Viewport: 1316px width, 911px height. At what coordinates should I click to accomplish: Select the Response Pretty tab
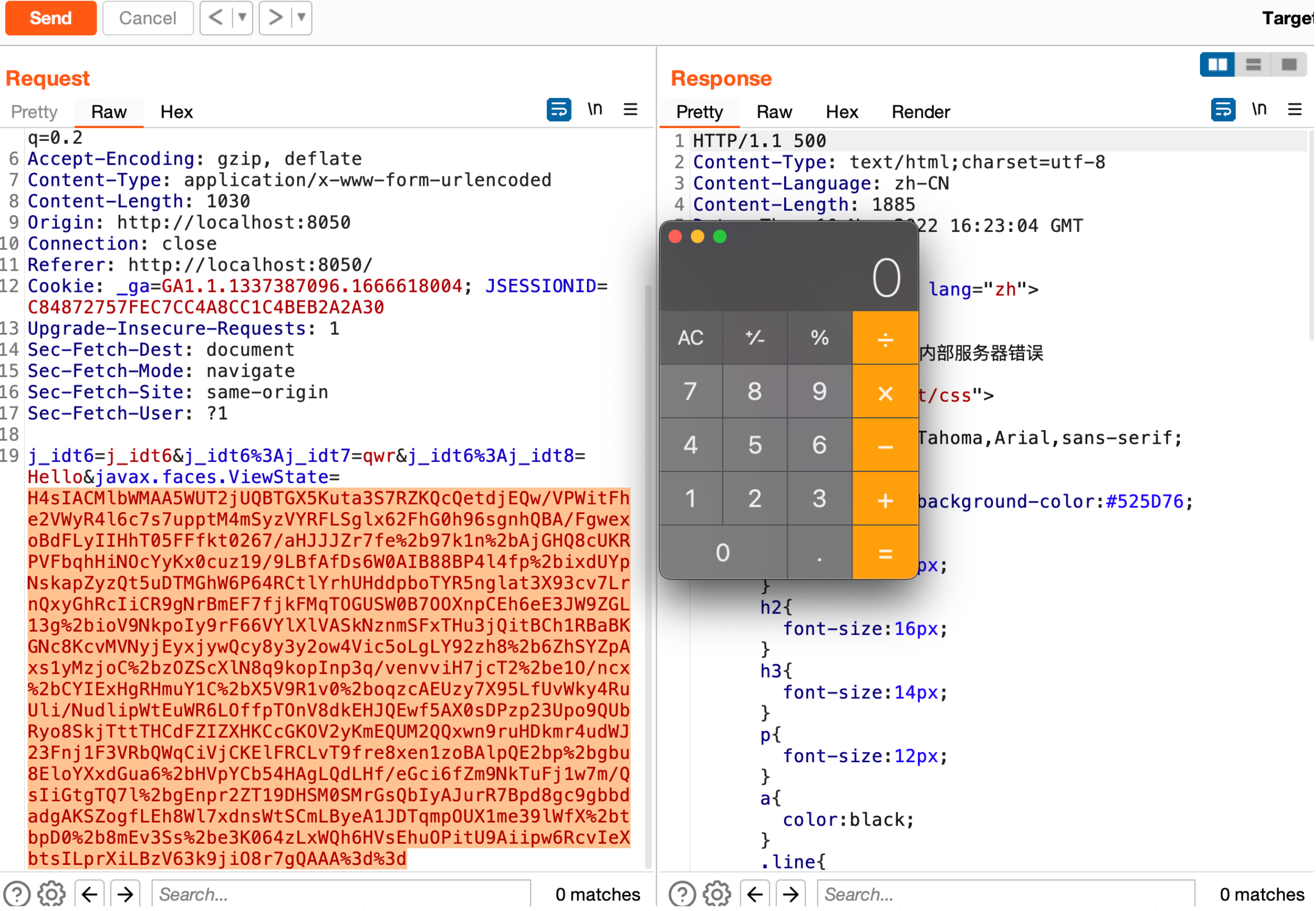pyautogui.click(x=700, y=112)
